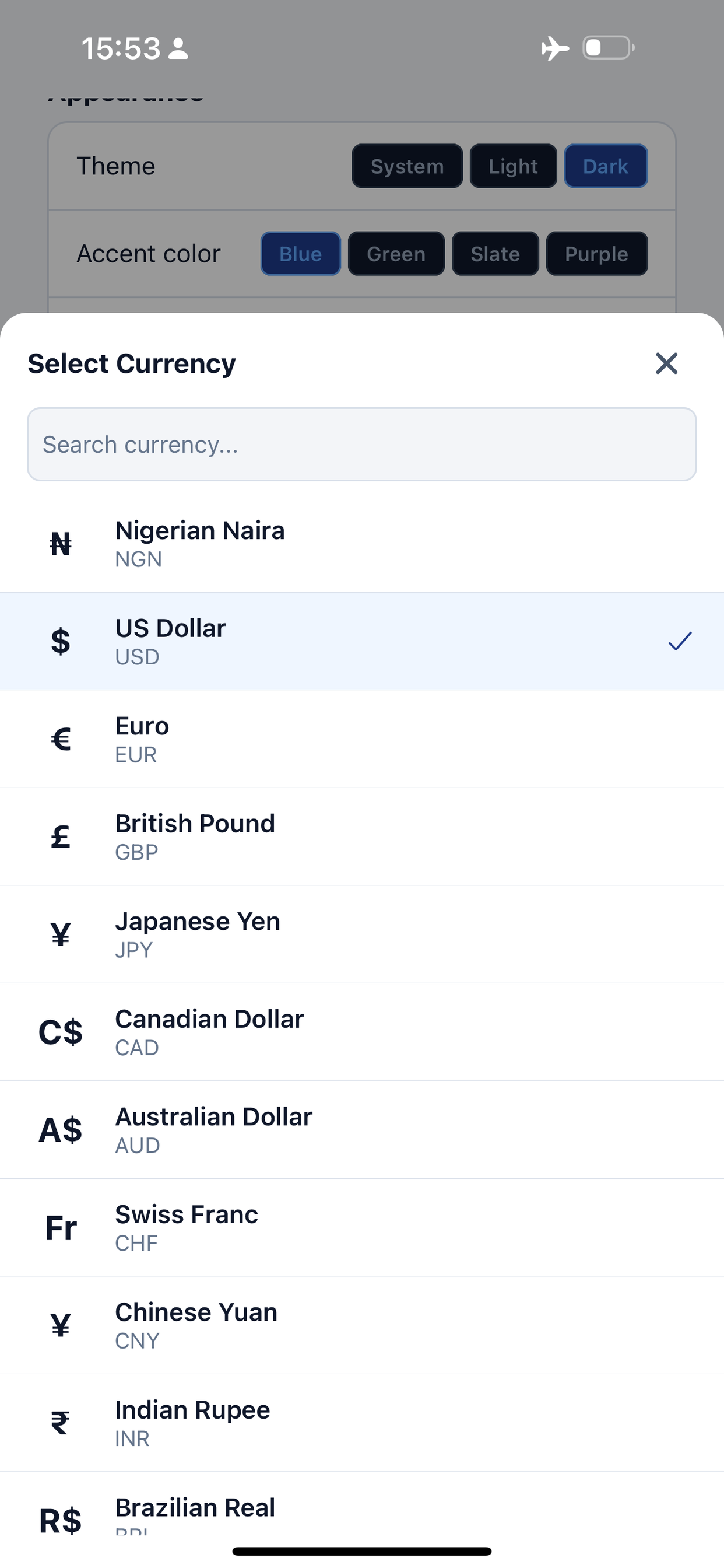The image size is (724, 1568).
Task: Tap the dollar $ symbol icon
Action: point(60,641)
